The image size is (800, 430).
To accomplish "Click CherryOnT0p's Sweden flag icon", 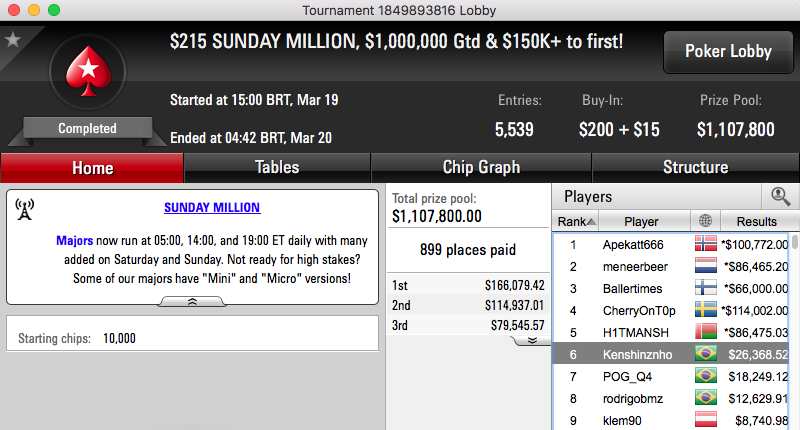I will coord(706,310).
